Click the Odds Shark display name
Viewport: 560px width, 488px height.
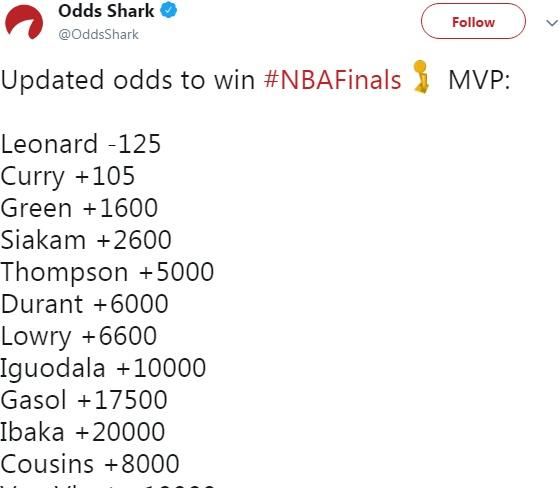tap(106, 11)
